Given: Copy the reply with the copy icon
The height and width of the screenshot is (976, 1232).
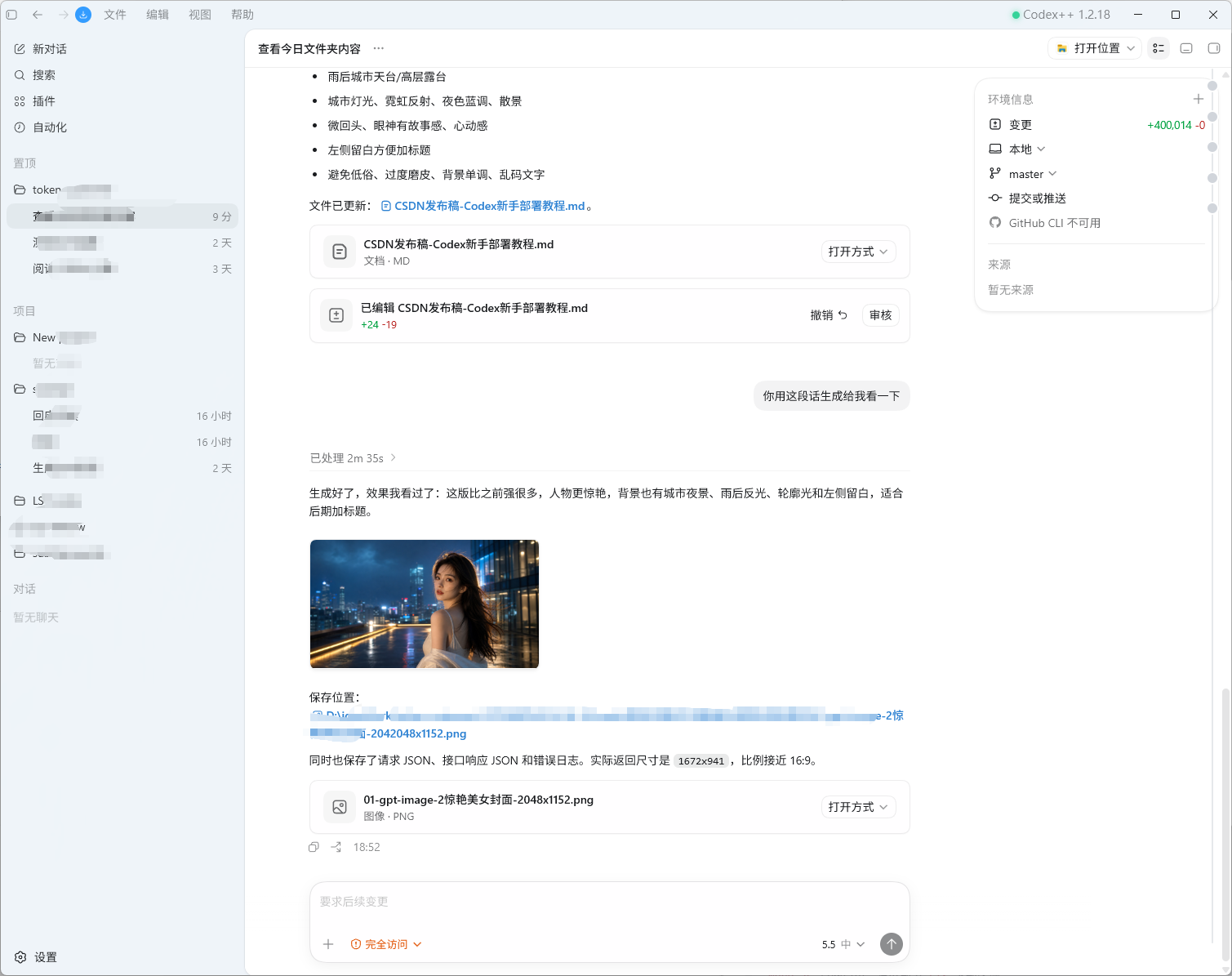Looking at the screenshot, I should [x=314, y=847].
